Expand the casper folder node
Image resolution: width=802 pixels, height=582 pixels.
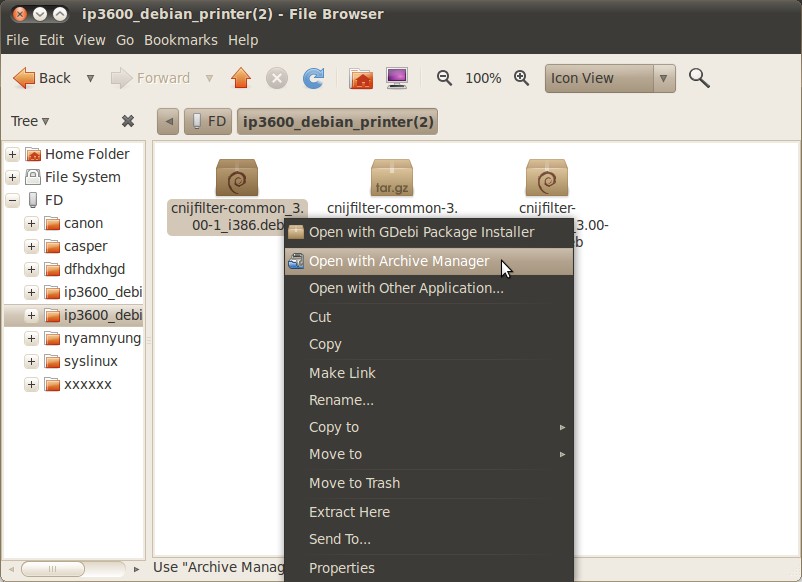(31, 247)
